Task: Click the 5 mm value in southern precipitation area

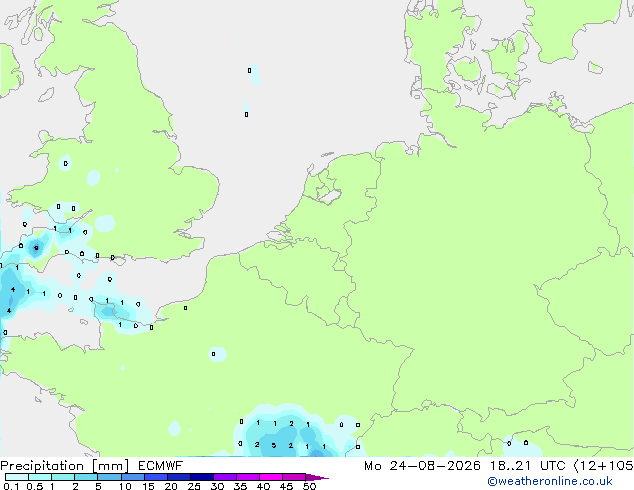Action: (x=274, y=446)
